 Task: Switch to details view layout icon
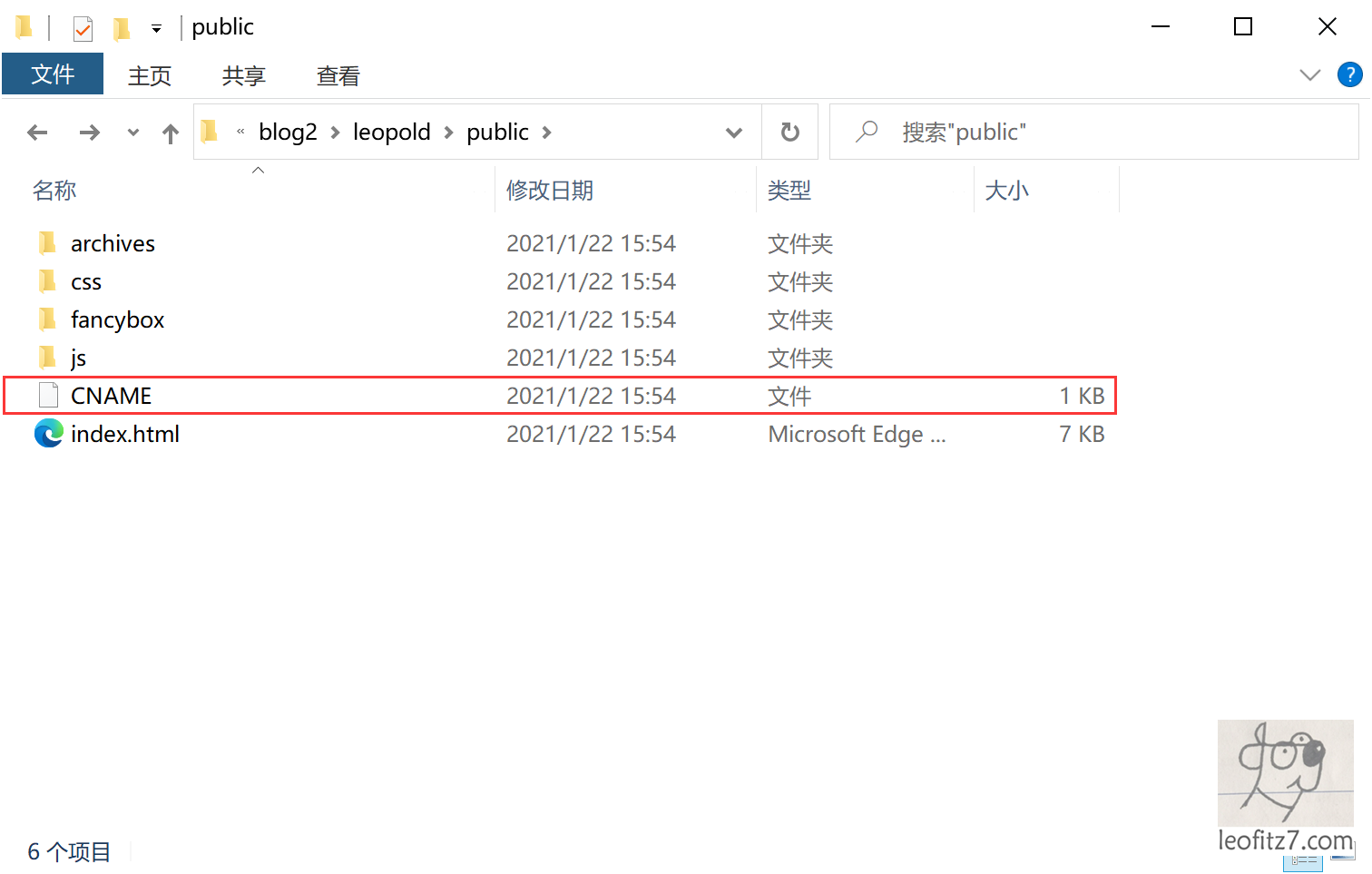click(x=1302, y=860)
